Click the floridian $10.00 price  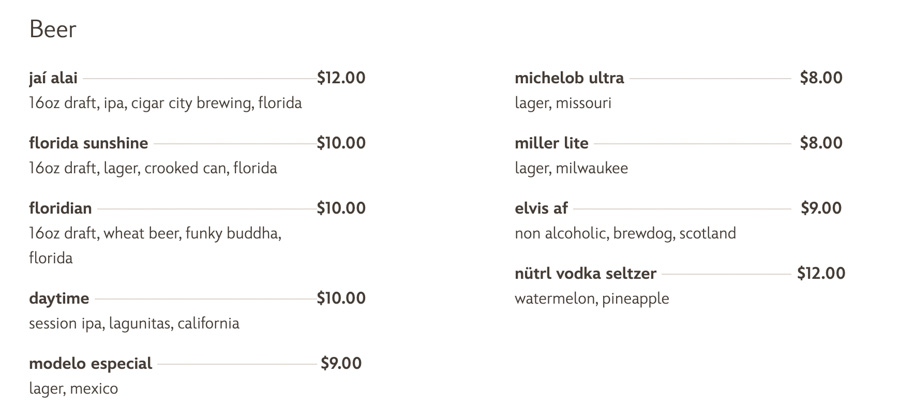click(341, 208)
